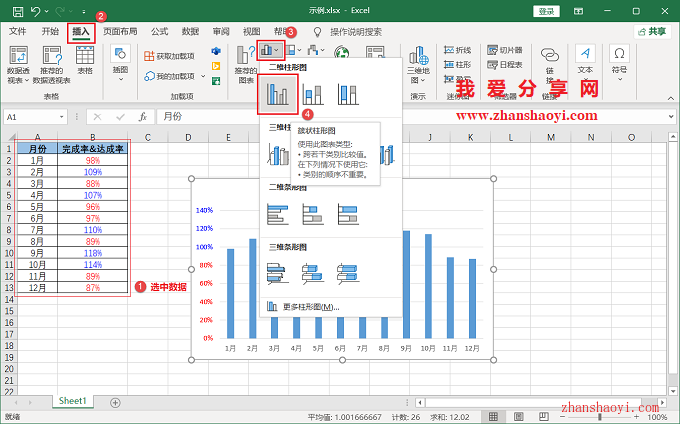Viewport: 680px width, 424px height.
Task: Collapse the ribbon with the chevron
Action: pyautogui.click(x=670, y=98)
